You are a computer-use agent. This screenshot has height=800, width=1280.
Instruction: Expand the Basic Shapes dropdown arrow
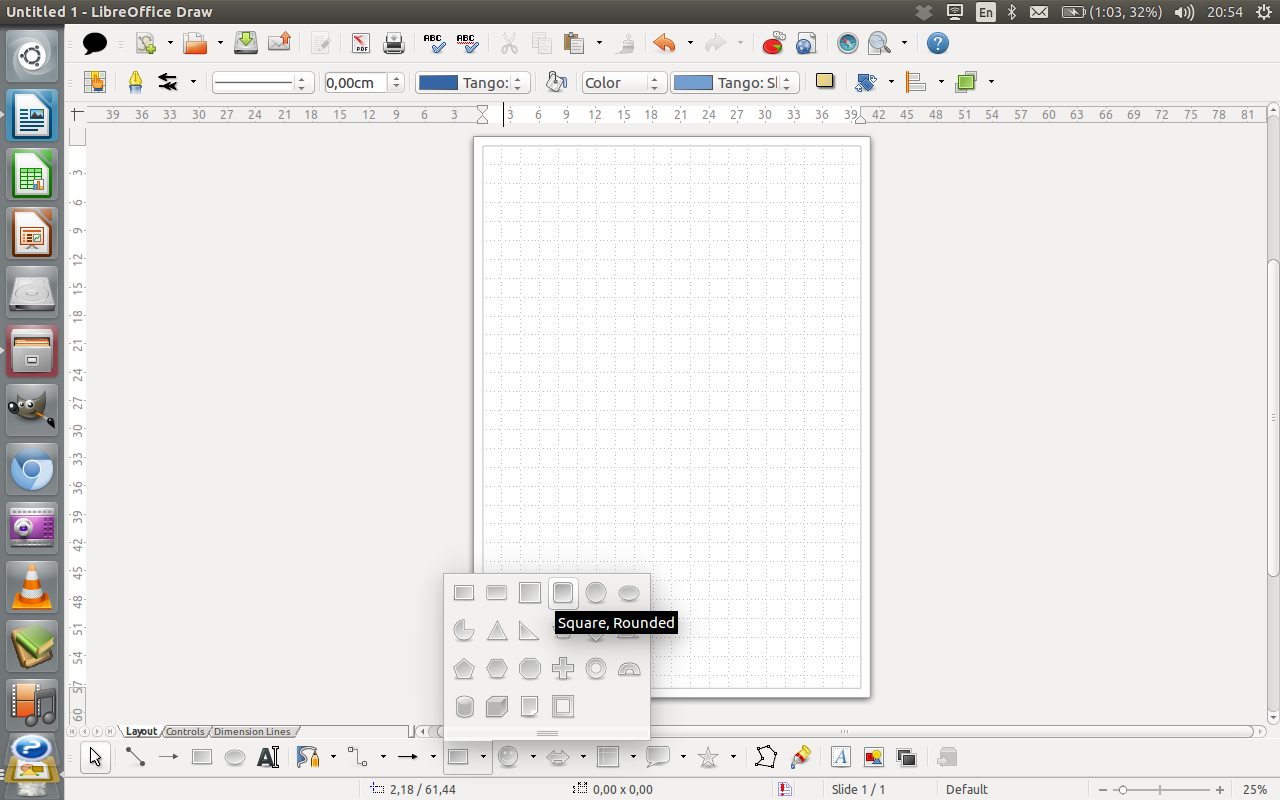point(483,758)
